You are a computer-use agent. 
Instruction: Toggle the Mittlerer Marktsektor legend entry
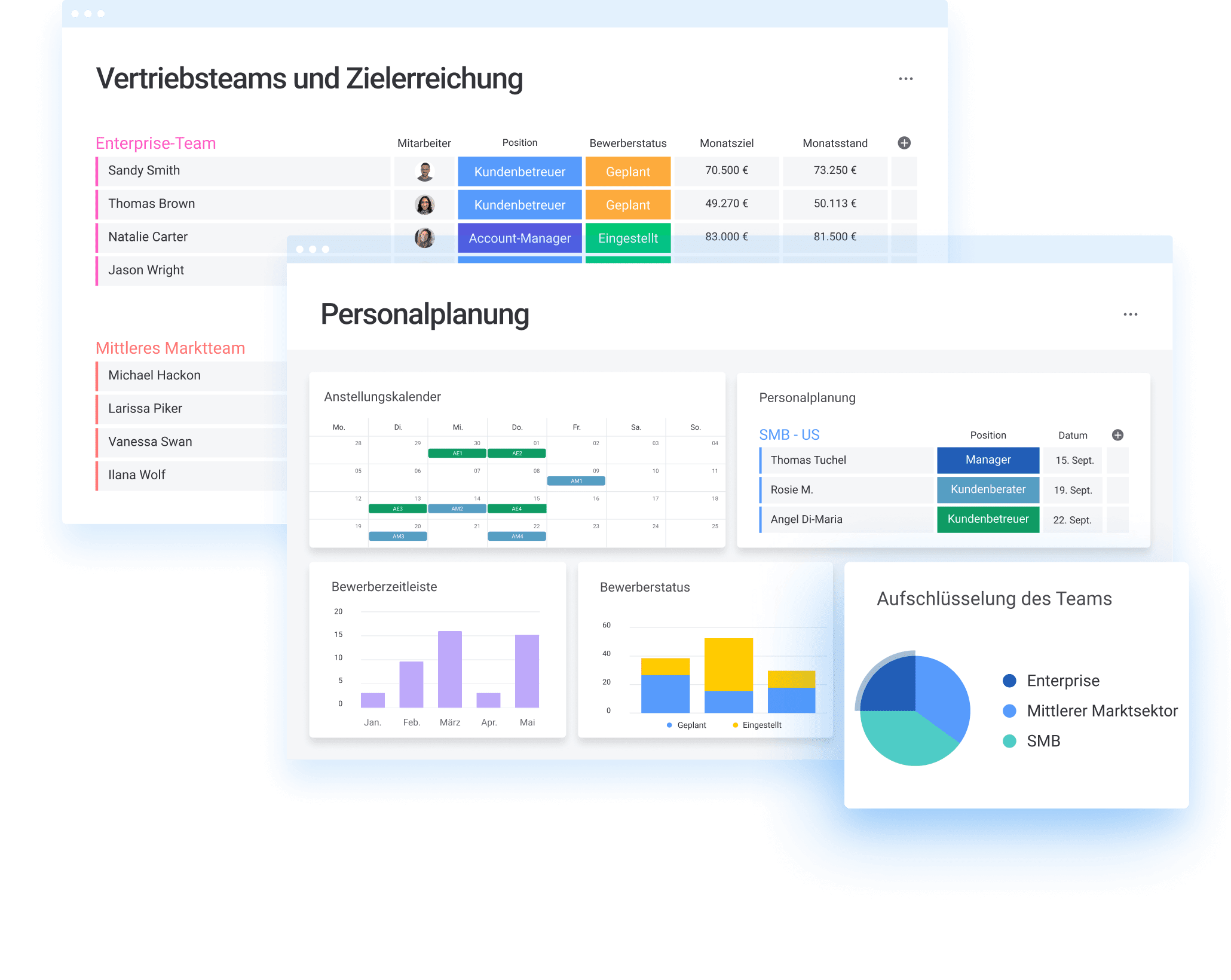pyautogui.click(x=1090, y=711)
